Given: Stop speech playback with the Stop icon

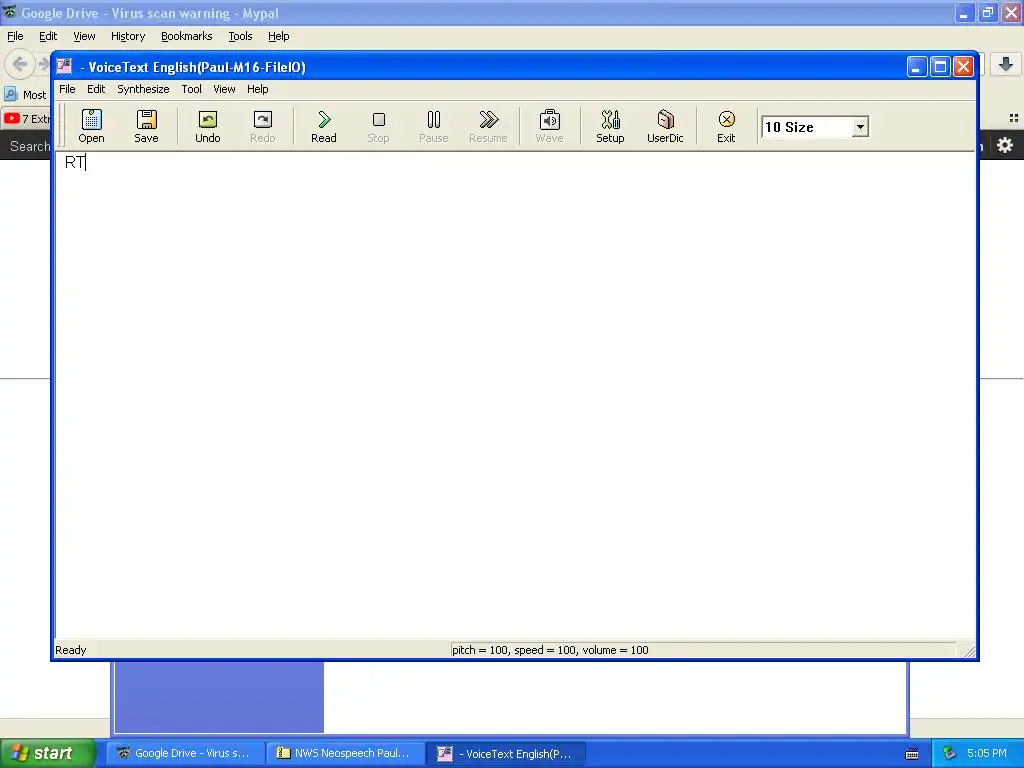Looking at the screenshot, I should (378, 126).
